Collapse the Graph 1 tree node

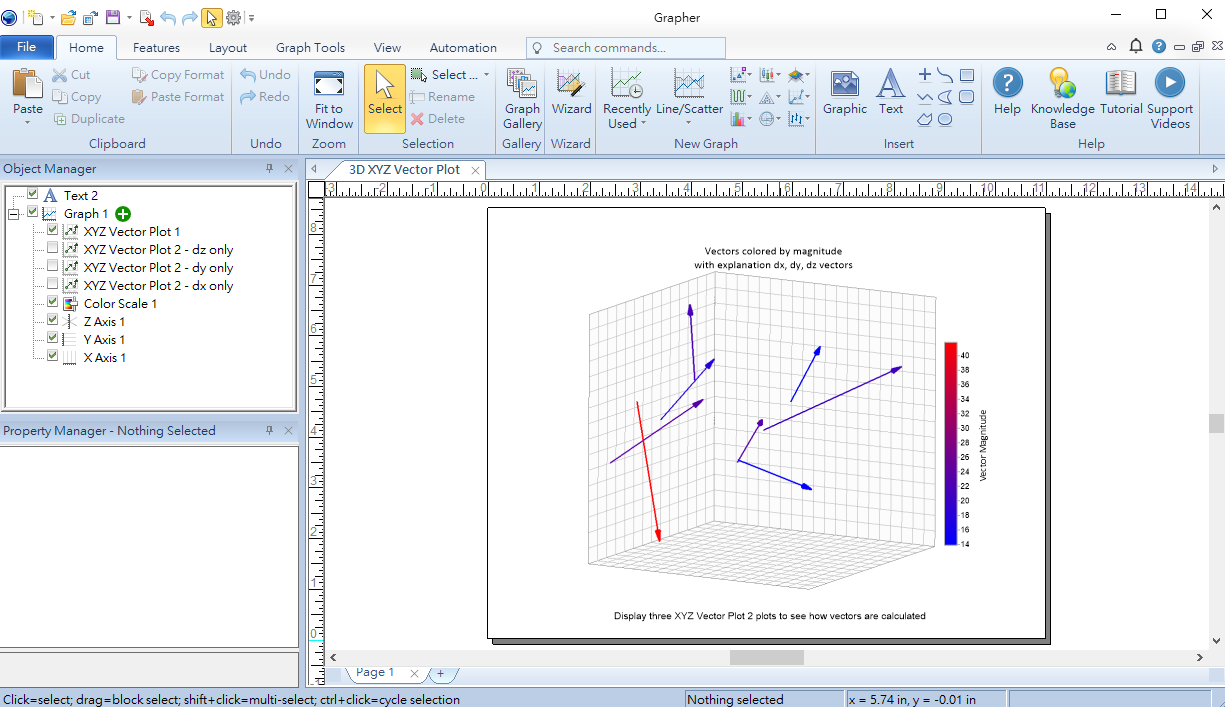click(x=14, y=214)
